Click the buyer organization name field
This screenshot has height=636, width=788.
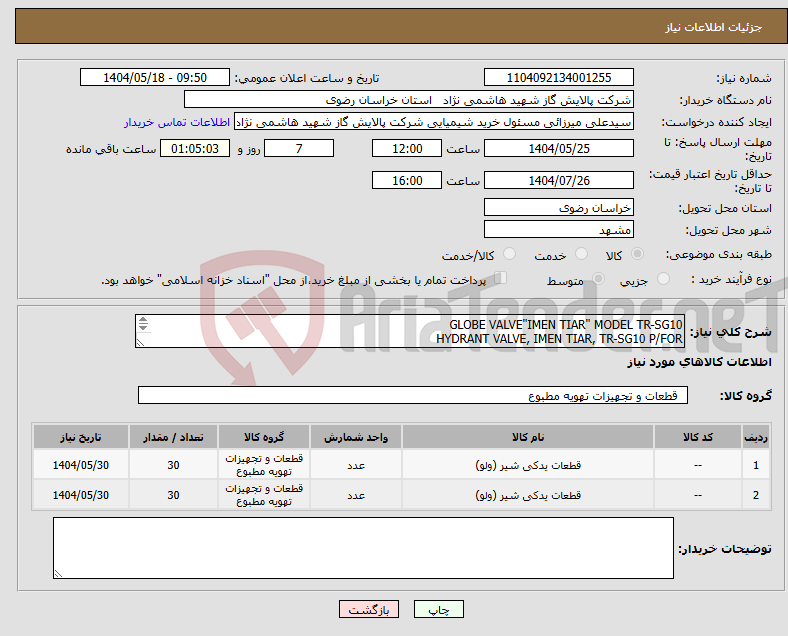[409, 99]
